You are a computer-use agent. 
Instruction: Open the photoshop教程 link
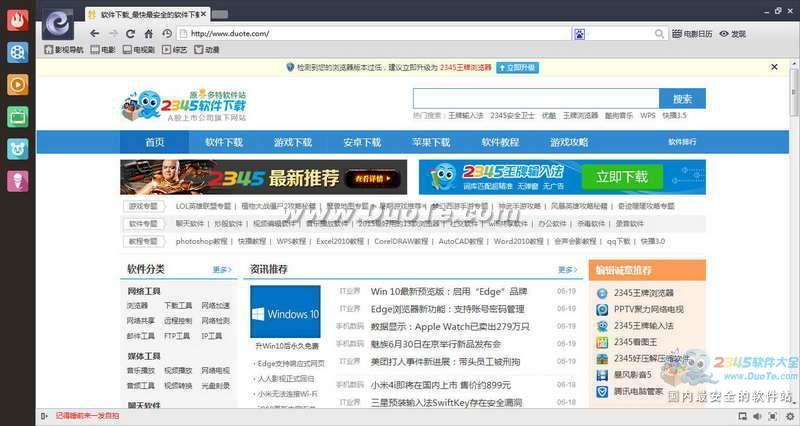click(x=201, y=241)
